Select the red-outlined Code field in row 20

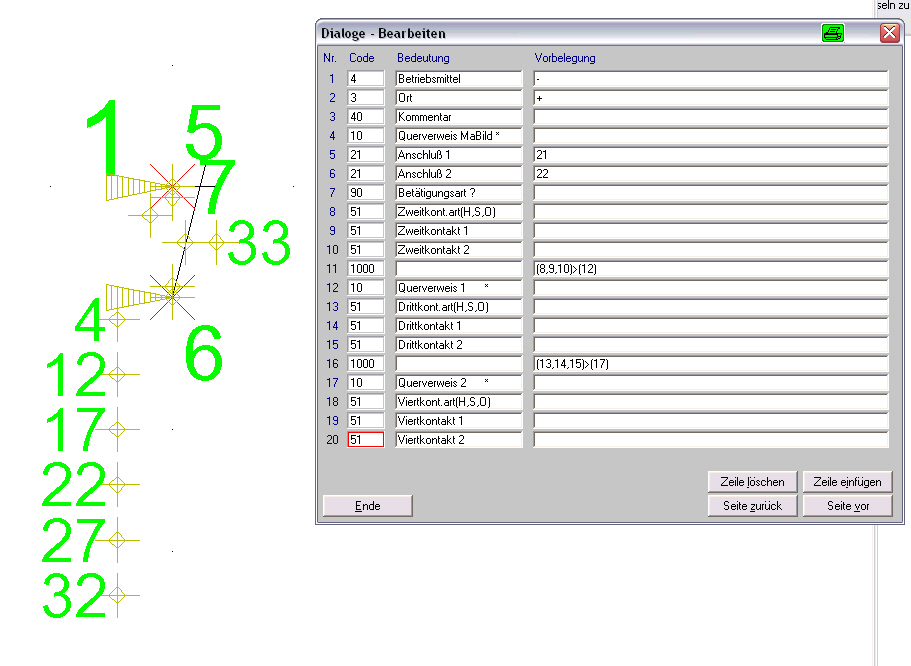click(365, 439)
